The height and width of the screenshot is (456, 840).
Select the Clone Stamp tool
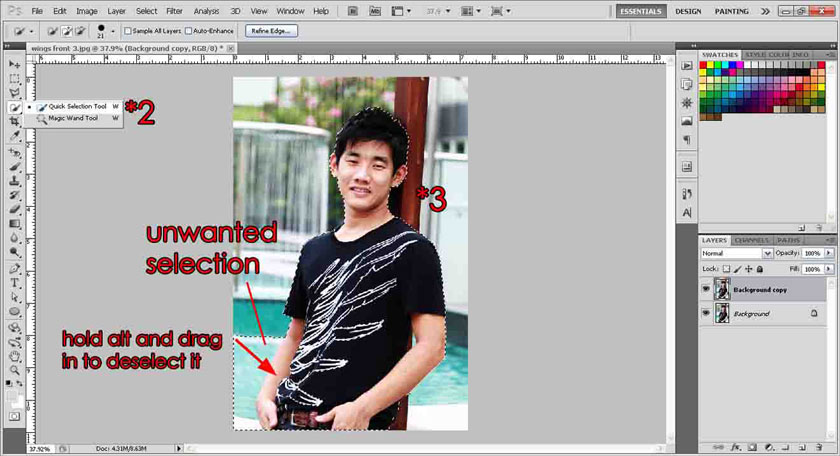(x=14, y=181)
